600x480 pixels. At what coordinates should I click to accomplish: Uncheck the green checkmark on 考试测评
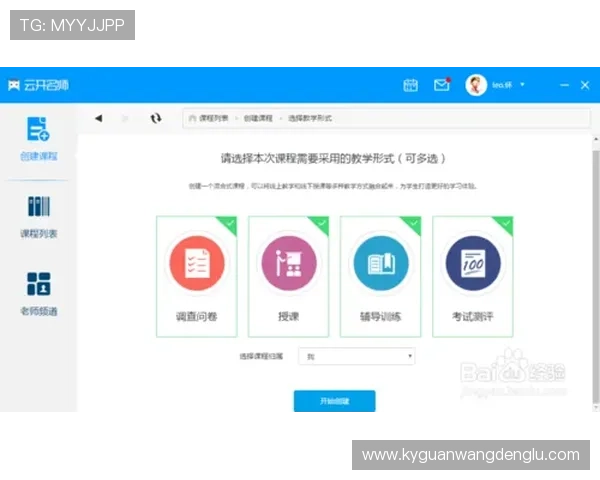click(x=505, y=224)
